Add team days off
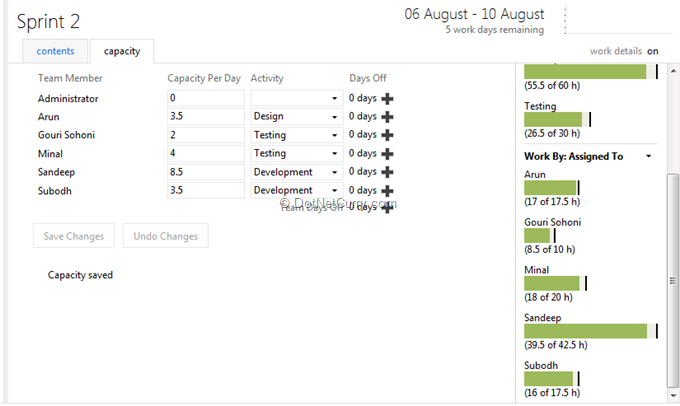 (x=388, y=208)
